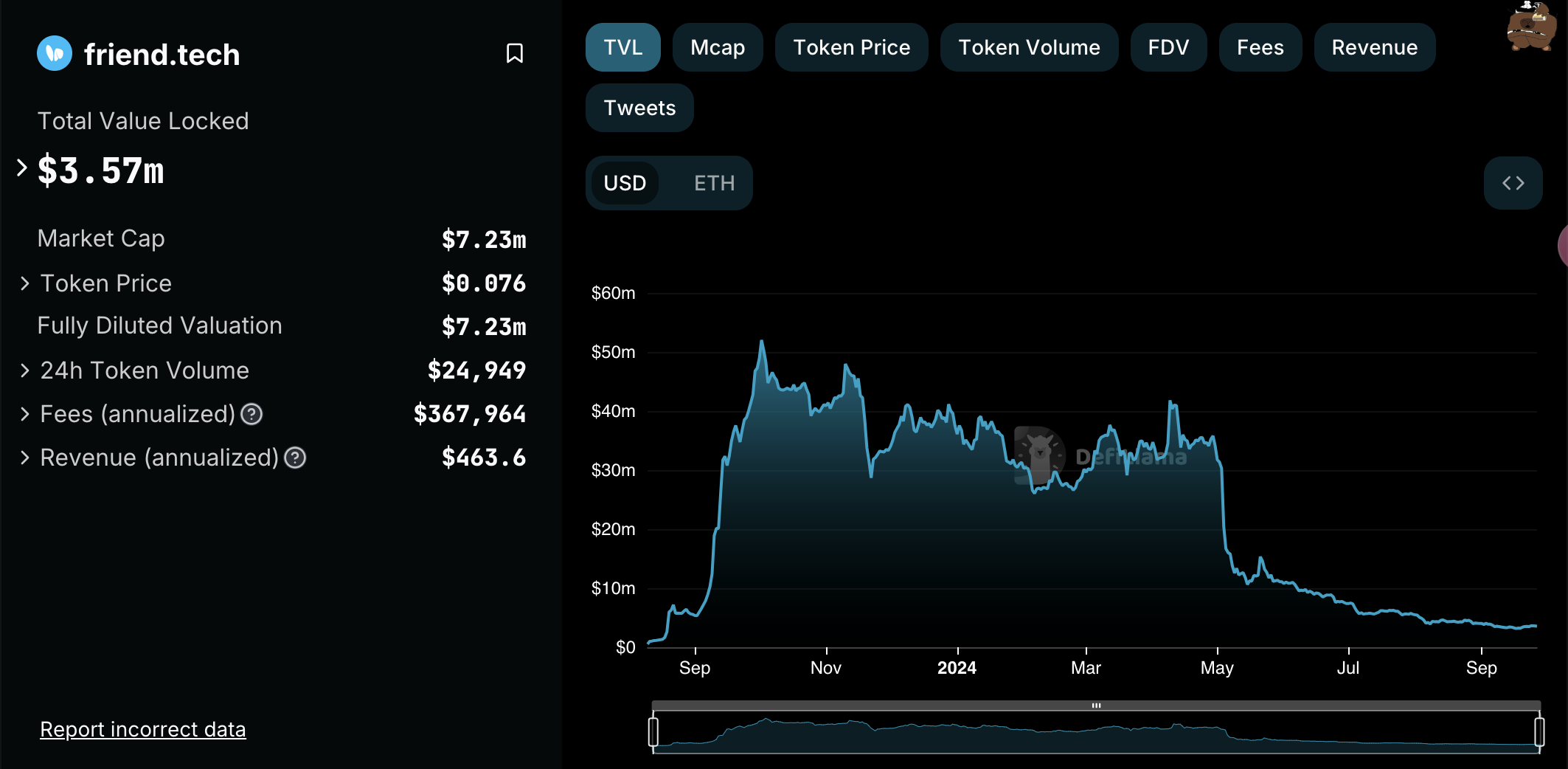Bookmark the friend.tech protocol
The height and width of the screenshot is (769, 1568).
tap(515, 54)
